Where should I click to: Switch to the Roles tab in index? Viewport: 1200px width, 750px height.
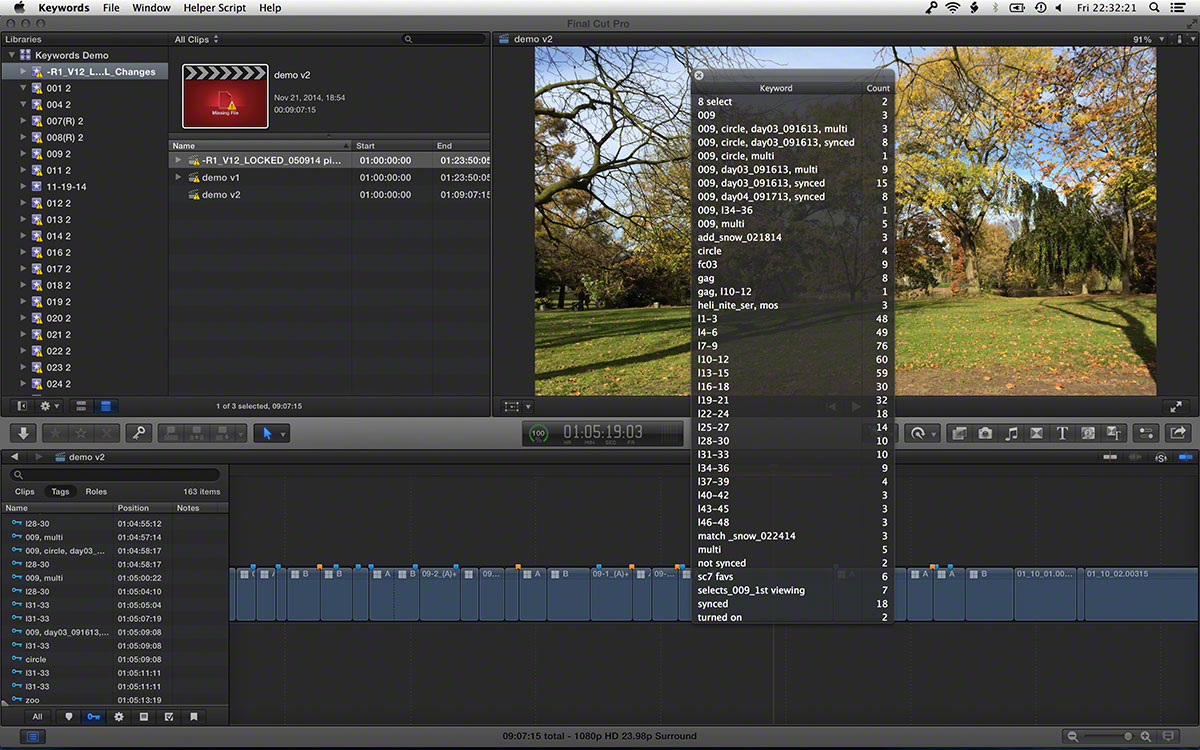tap(96, 492)
